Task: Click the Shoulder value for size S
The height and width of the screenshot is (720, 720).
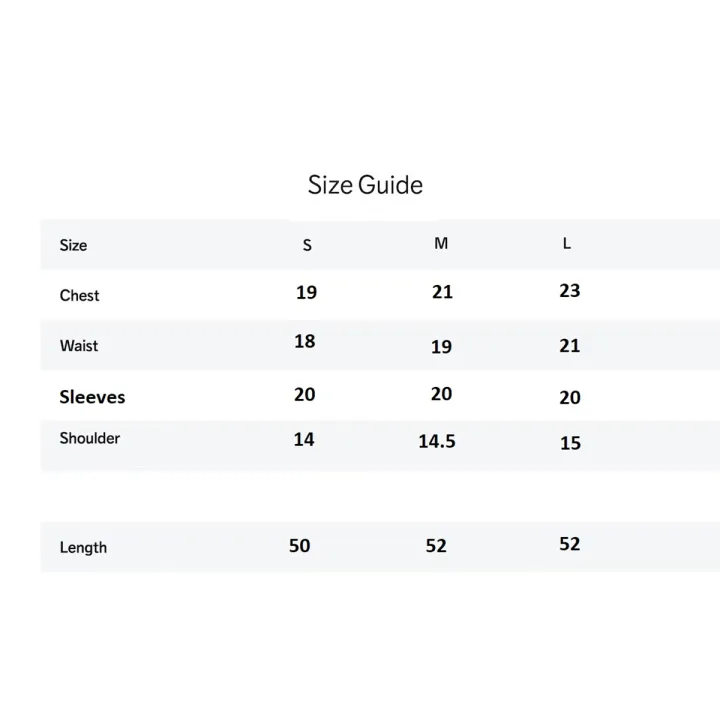Action: pos(304,439)
